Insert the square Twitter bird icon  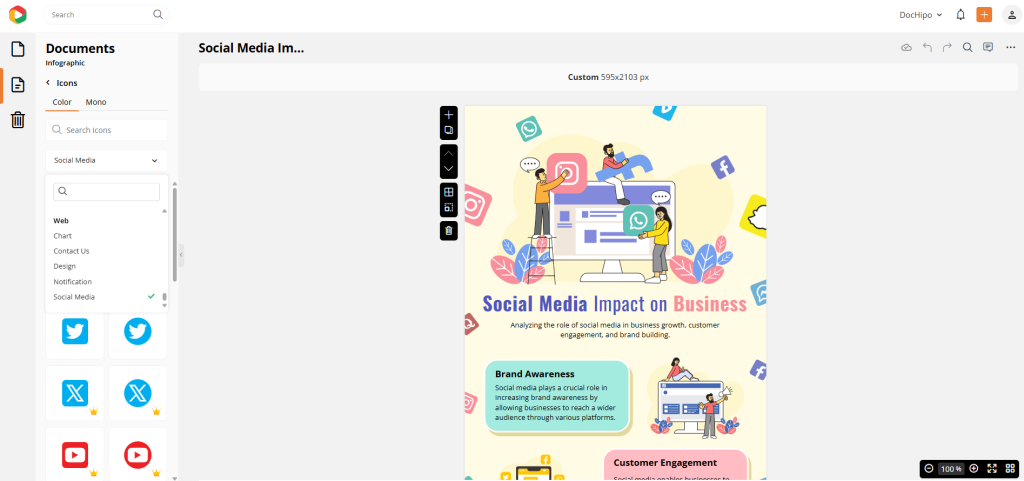[x=75, y=332]
